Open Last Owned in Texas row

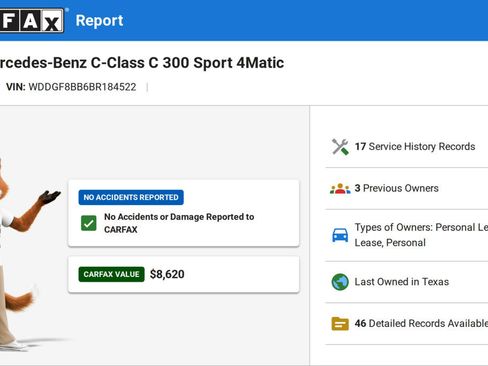point(407,282)
